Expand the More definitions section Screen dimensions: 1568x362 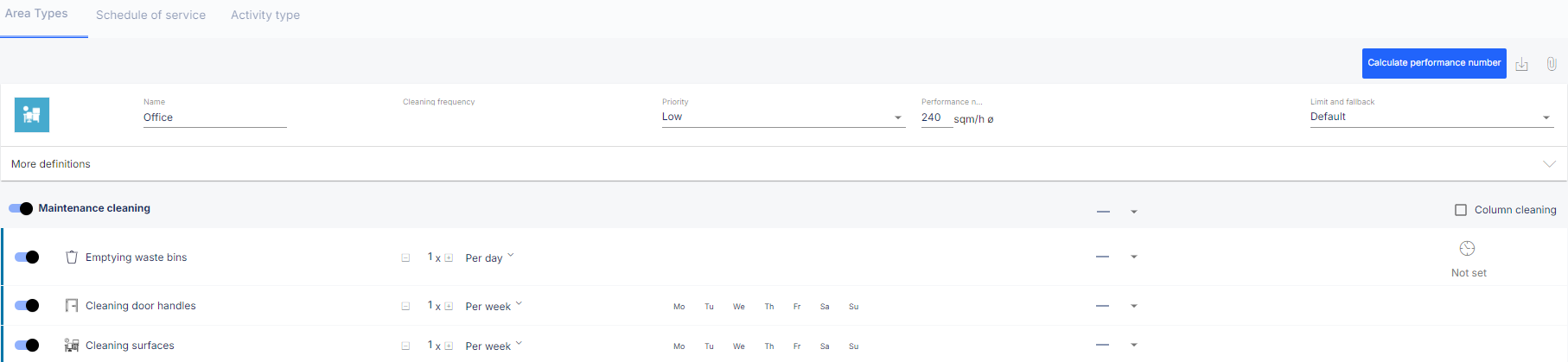tap(784, 164)
